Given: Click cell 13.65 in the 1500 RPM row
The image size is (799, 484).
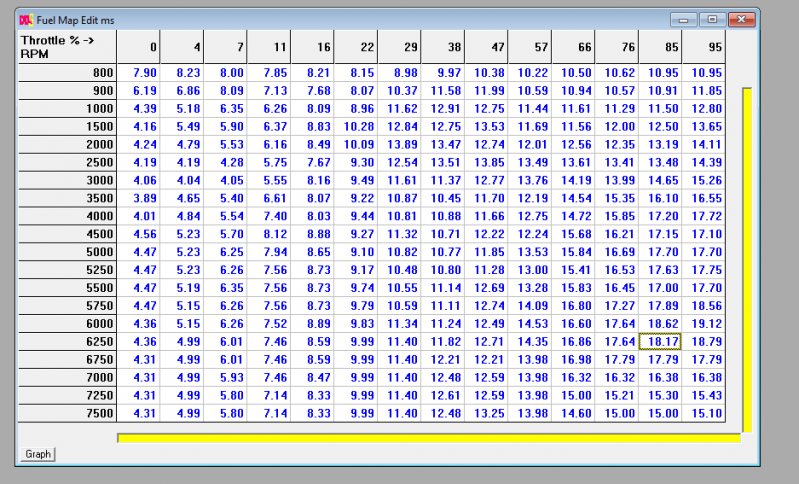Looking at the screenshot, I should [x=704, y=126].
